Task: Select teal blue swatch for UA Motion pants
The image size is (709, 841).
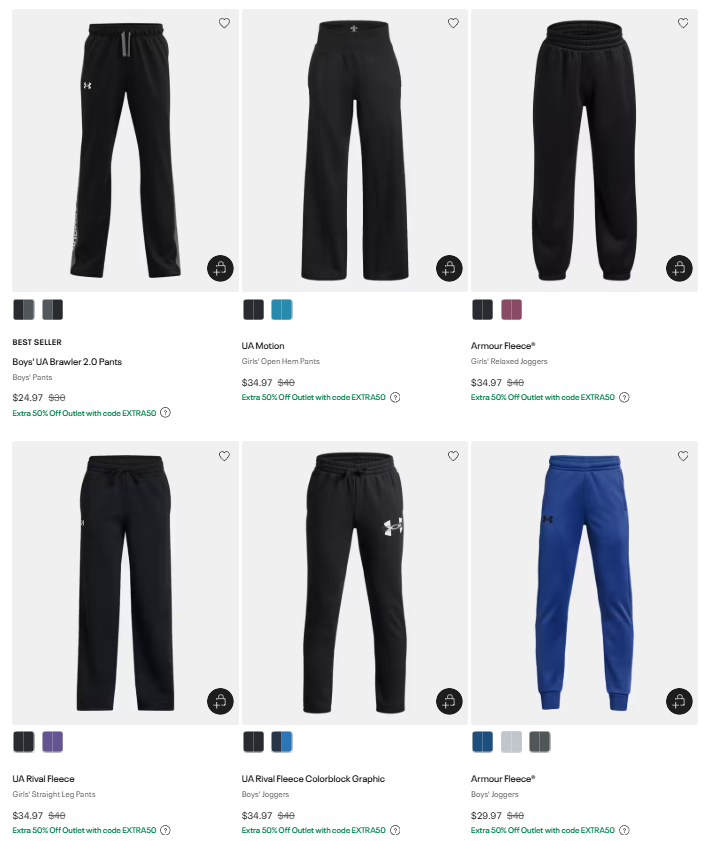Action: click(282, 309)
